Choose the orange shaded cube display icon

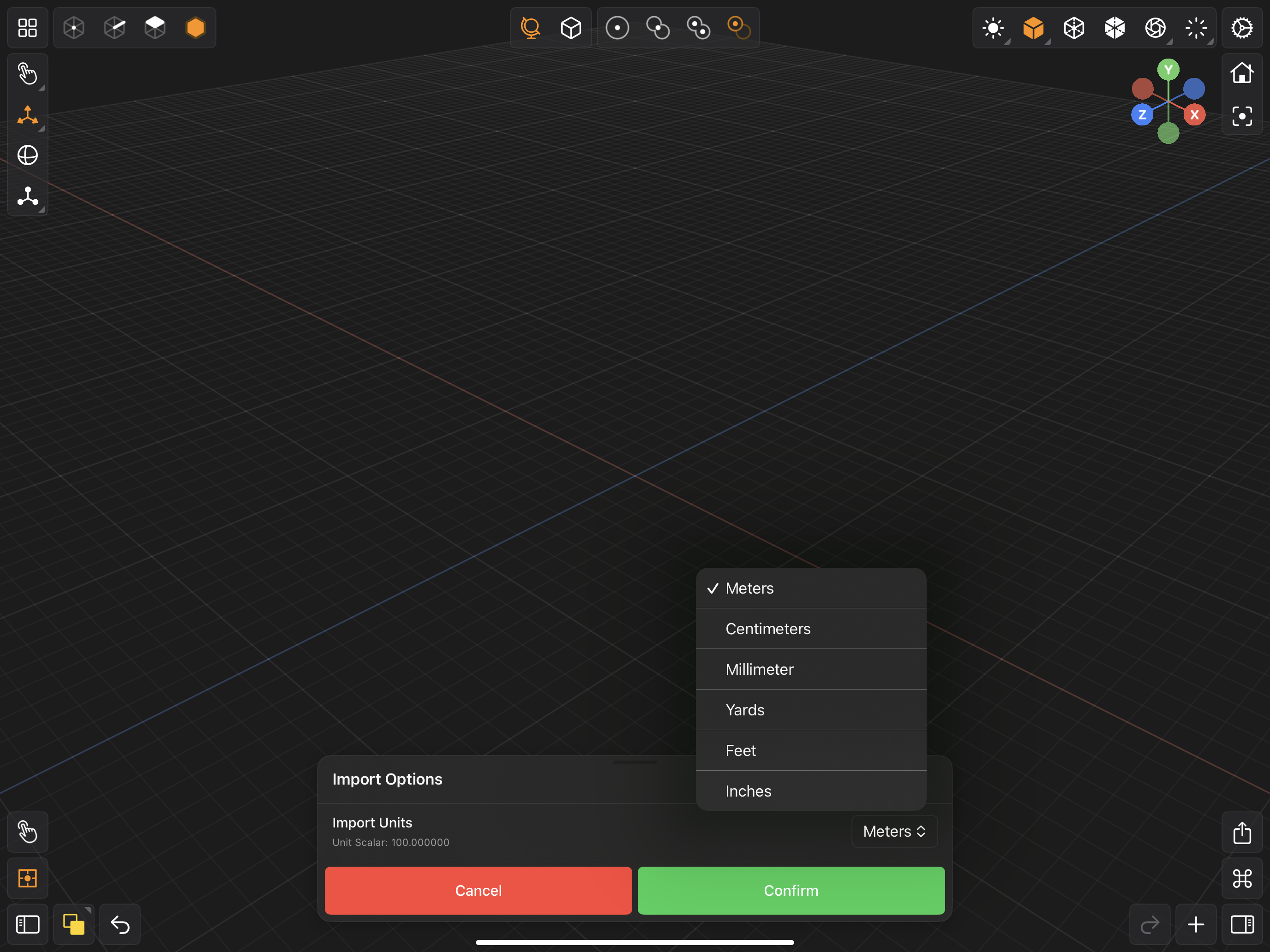(1033, 28)
